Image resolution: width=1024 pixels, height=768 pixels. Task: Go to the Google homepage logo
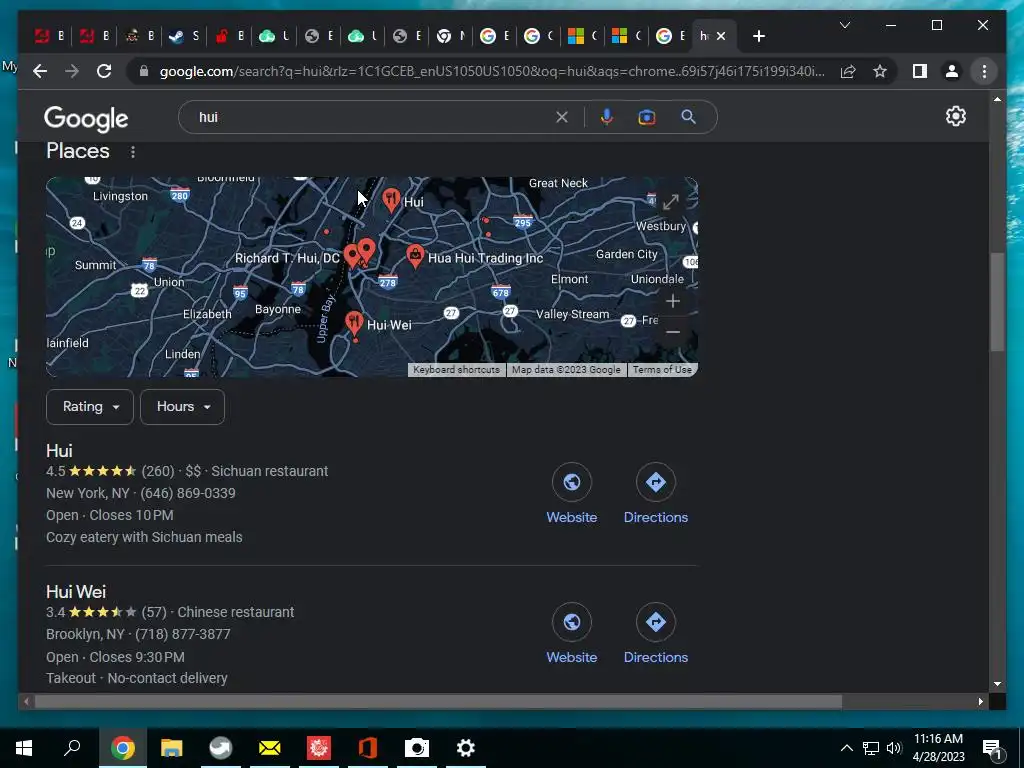(x=86, y=118)
